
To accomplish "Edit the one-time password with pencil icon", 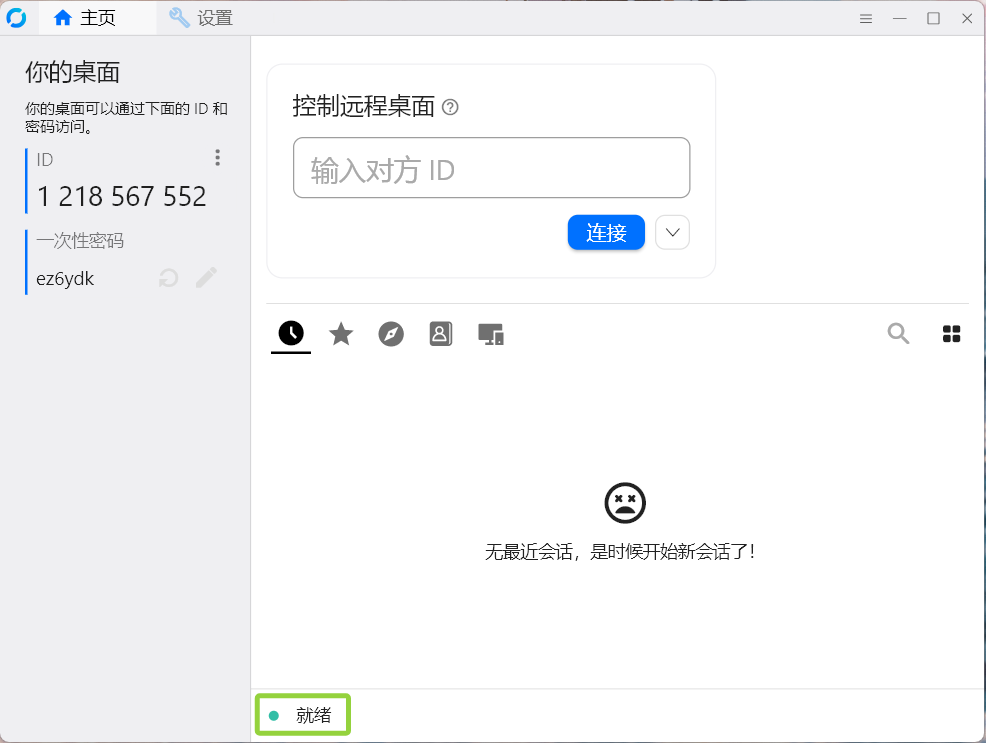I will coord(206,278).
